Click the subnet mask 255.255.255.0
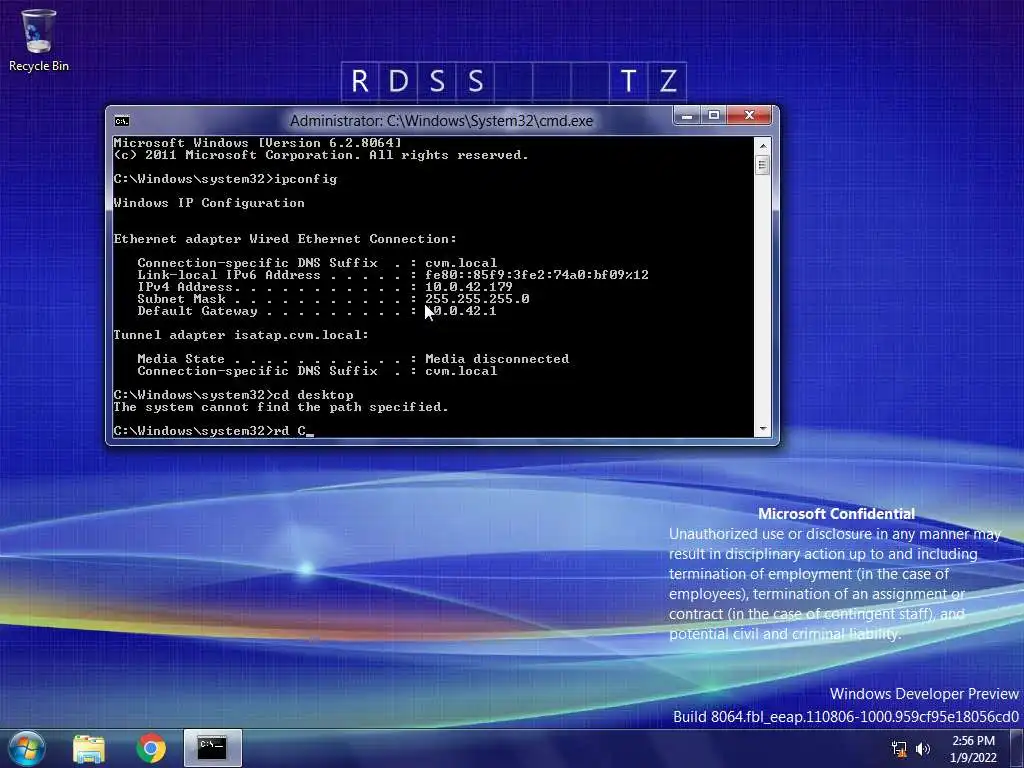 (x=477, y=298)
